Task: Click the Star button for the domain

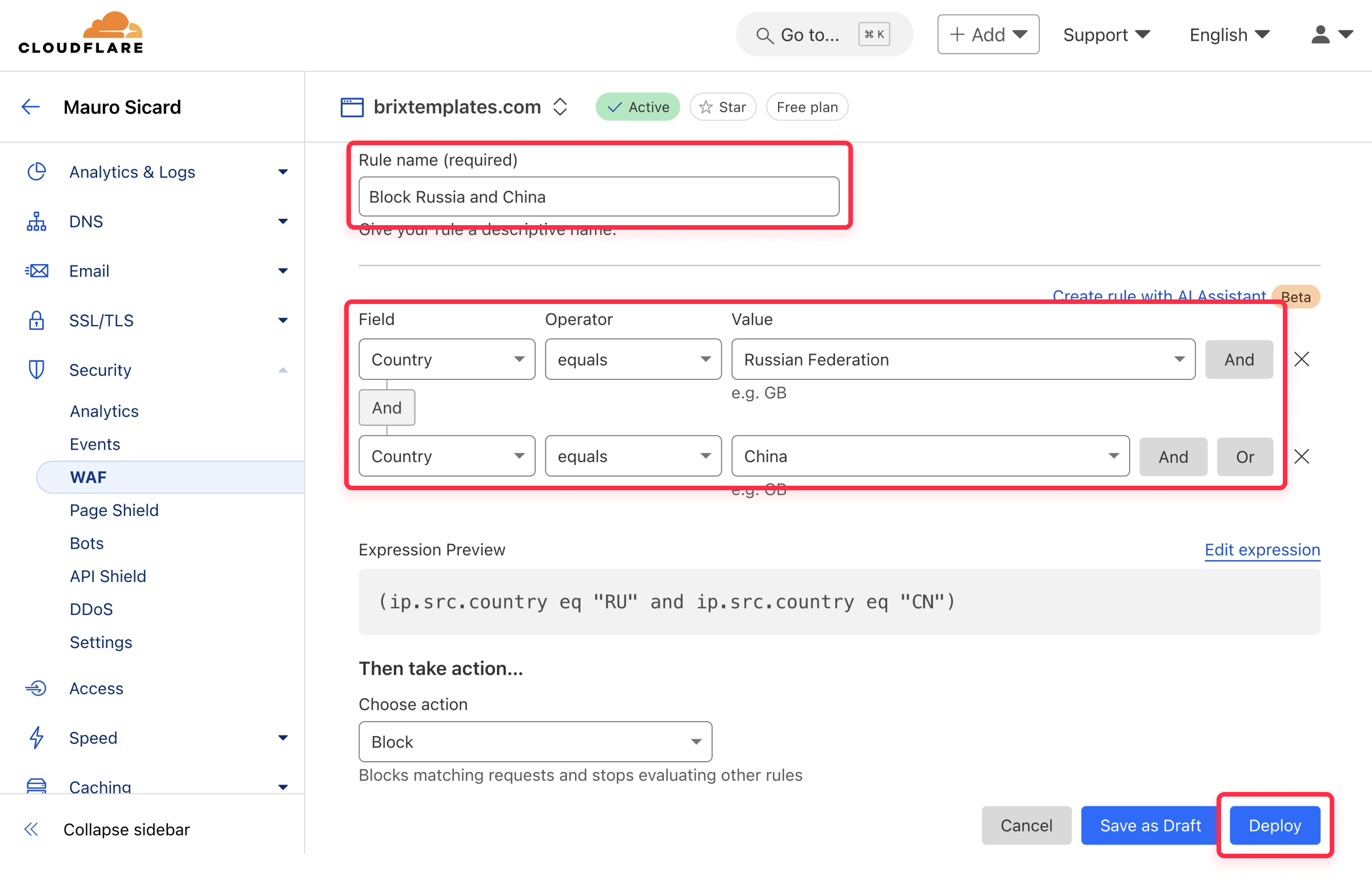Action: [x=723, y=107]
